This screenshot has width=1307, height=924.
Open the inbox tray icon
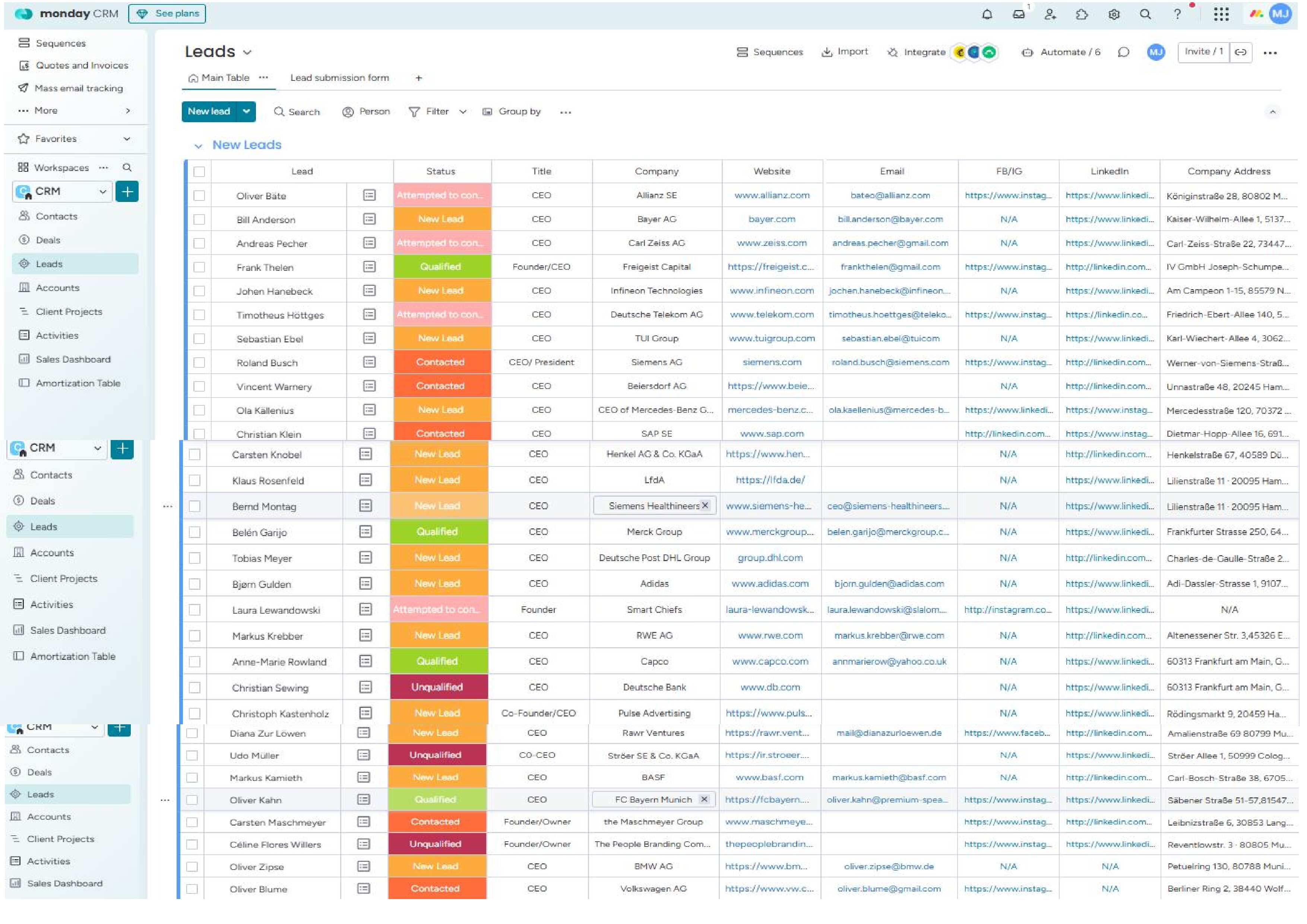(x=1018, y=14)
